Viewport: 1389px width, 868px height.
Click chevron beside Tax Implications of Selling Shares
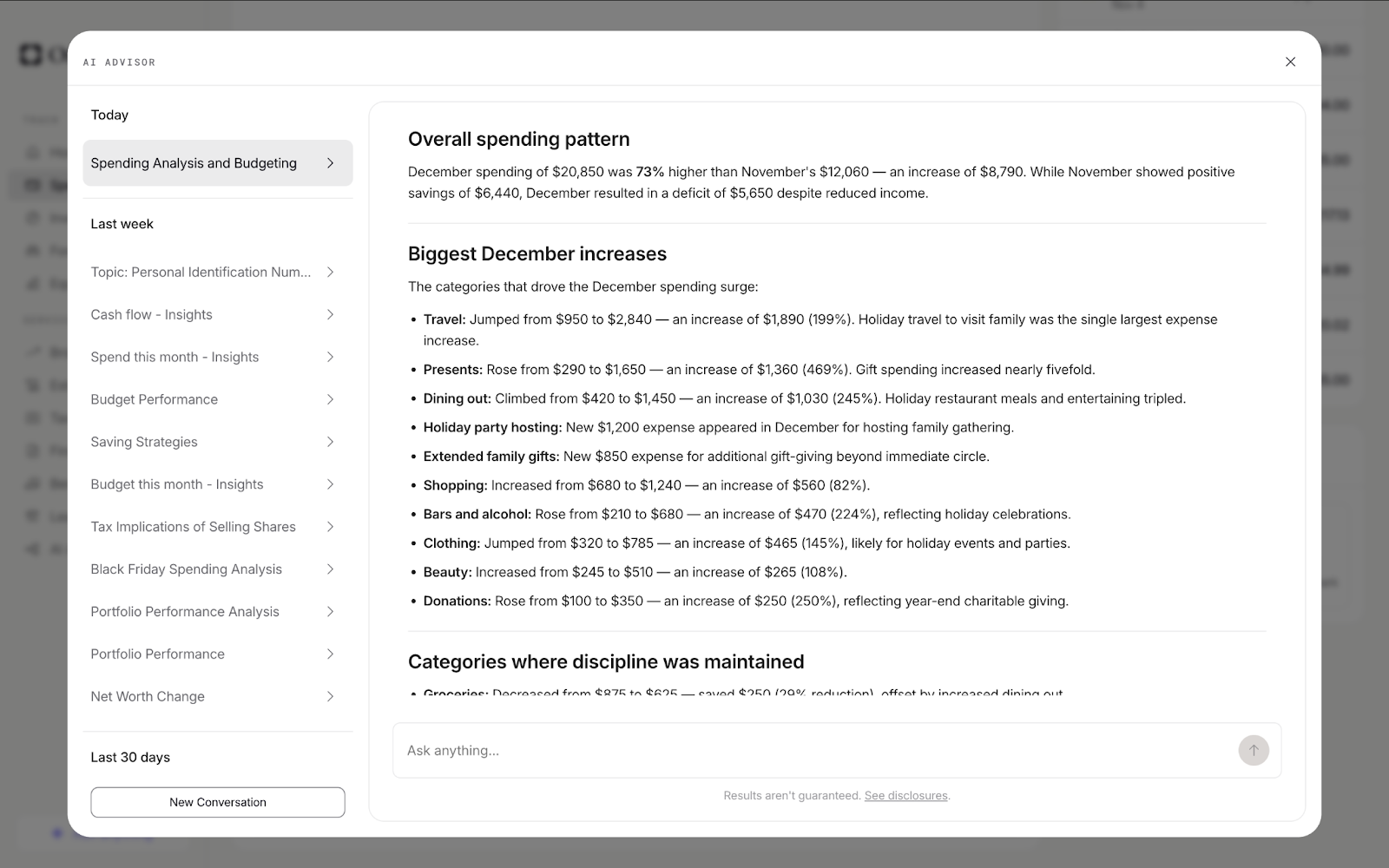tap(330, 527)
